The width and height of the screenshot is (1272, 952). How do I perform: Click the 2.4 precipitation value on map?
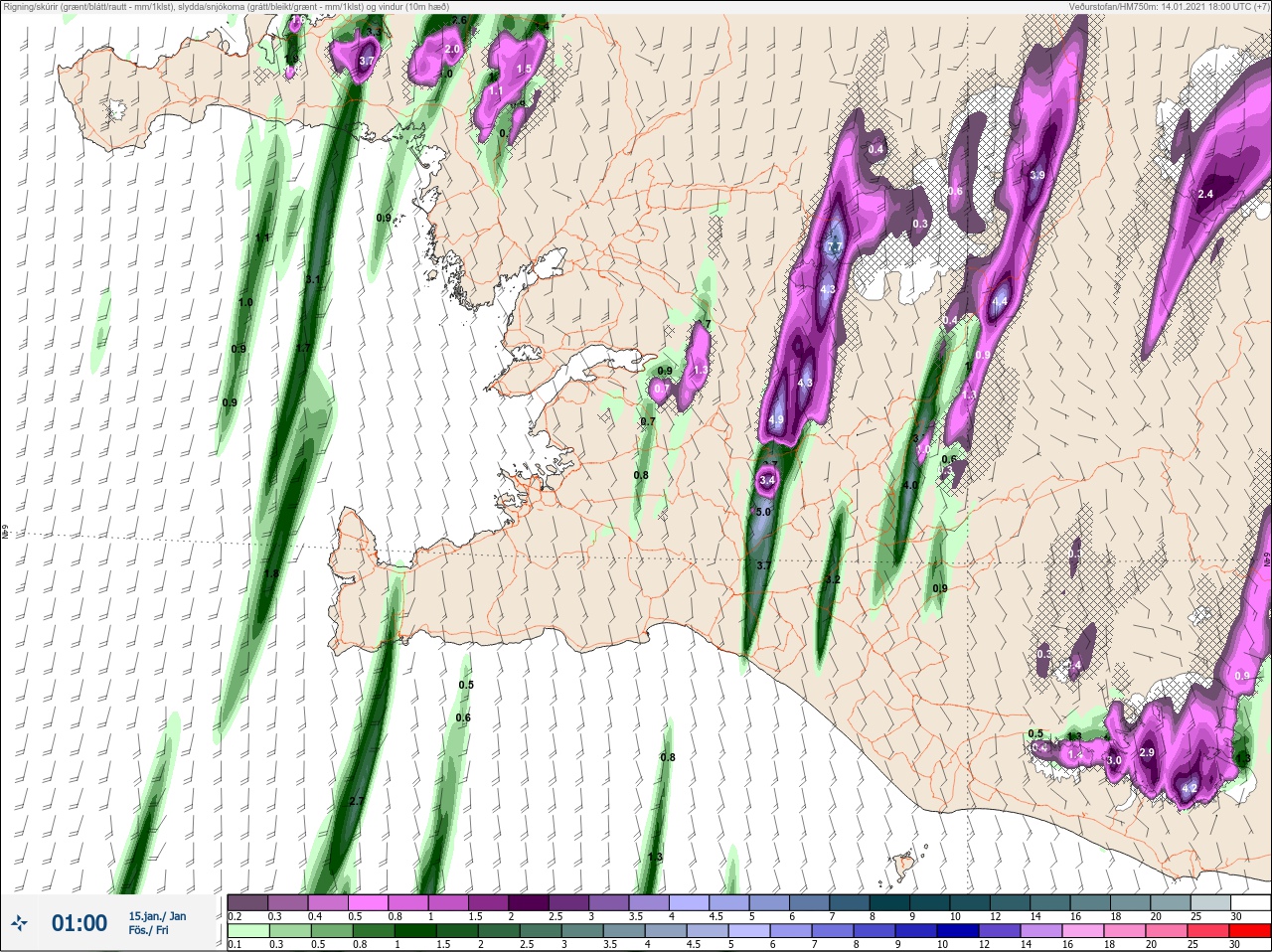pos(1205,194)
